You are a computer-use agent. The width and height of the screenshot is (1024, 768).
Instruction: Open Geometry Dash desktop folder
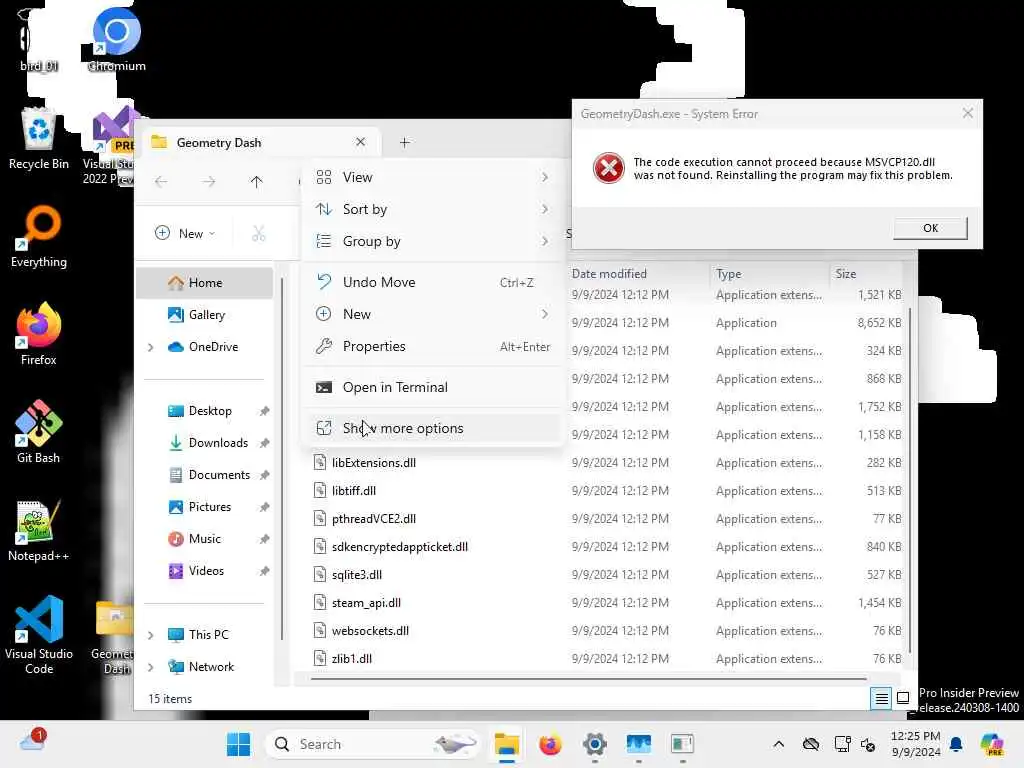click(115, 637)
